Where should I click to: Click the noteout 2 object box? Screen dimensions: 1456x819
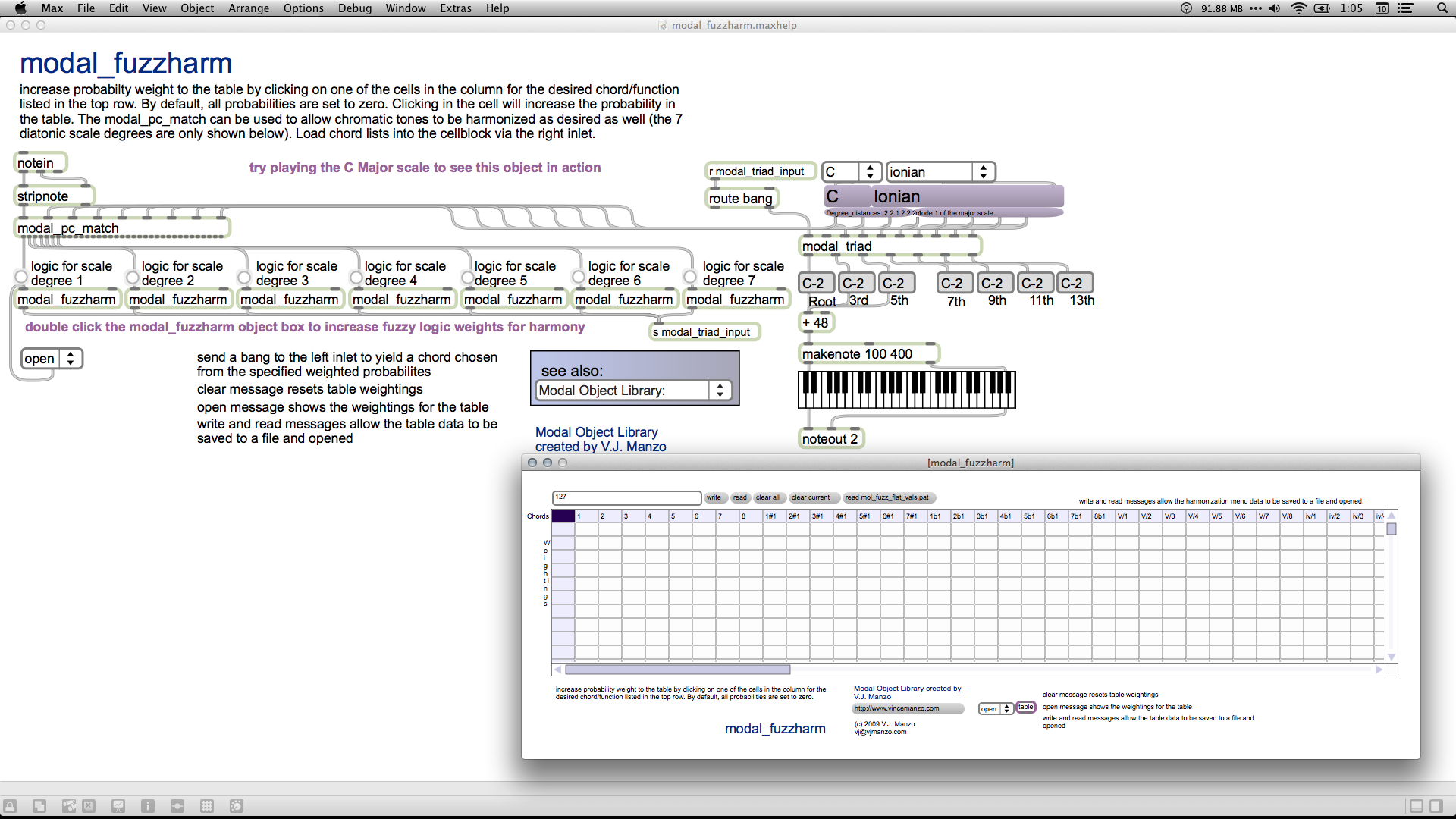(x=831, y=438)
